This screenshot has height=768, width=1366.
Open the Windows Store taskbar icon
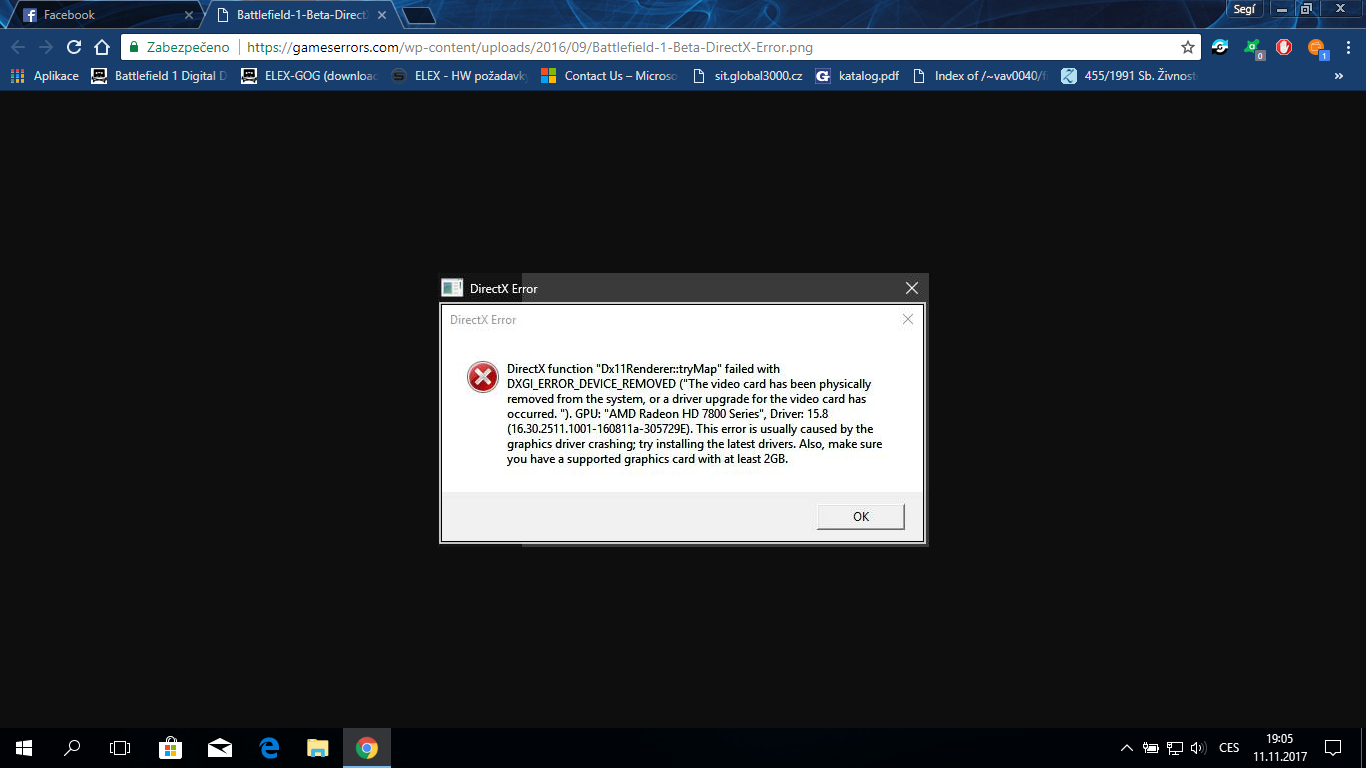(170, 748)
